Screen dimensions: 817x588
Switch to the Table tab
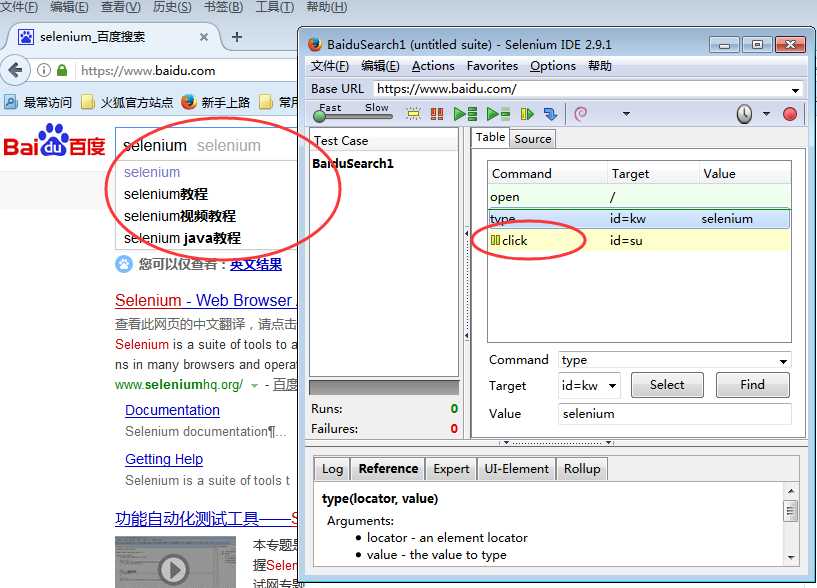point(490,138)
